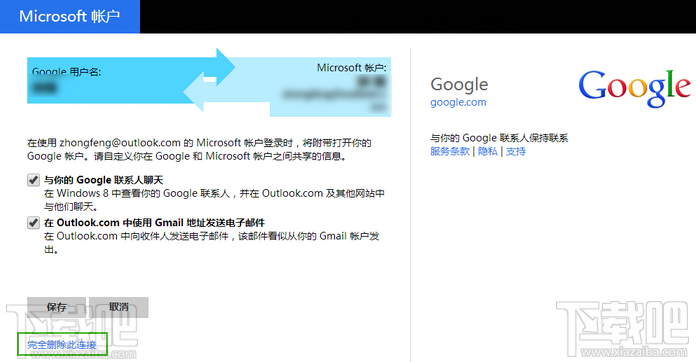Click the 取消 button
The height and width of the screenshot is (362, 696).
[x=119, y=307]
